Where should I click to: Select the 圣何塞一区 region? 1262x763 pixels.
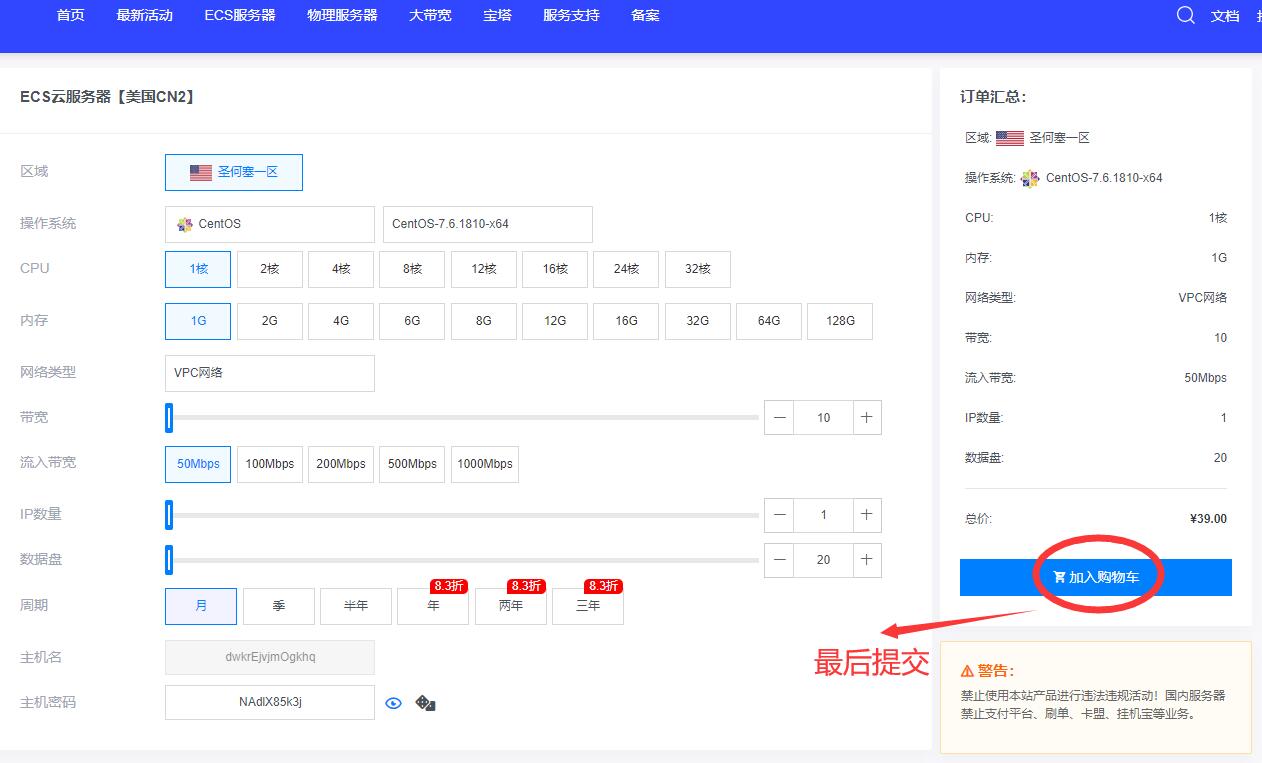click(x=234, y=172)
